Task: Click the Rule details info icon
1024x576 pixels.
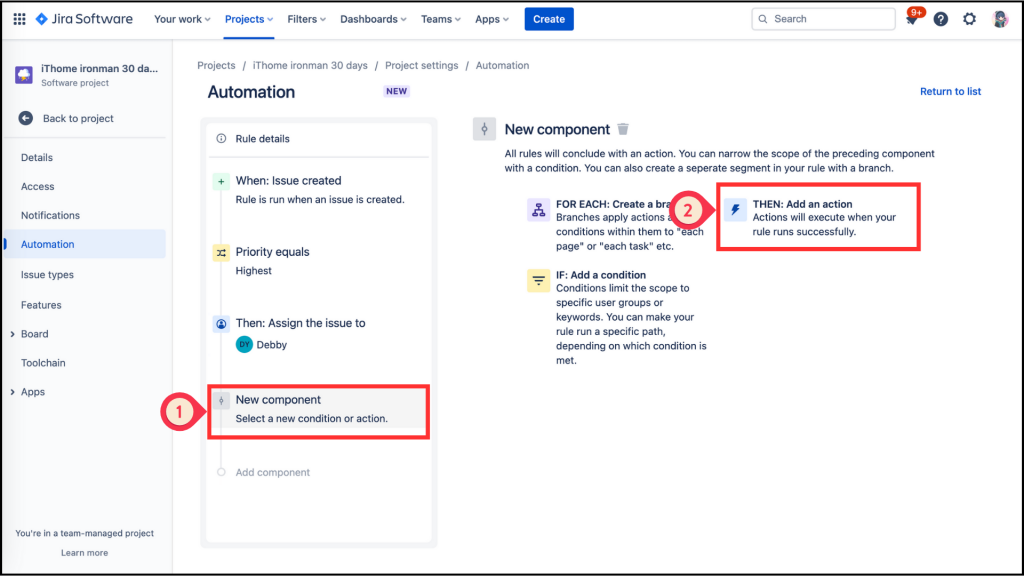Action: click(221, 138)
